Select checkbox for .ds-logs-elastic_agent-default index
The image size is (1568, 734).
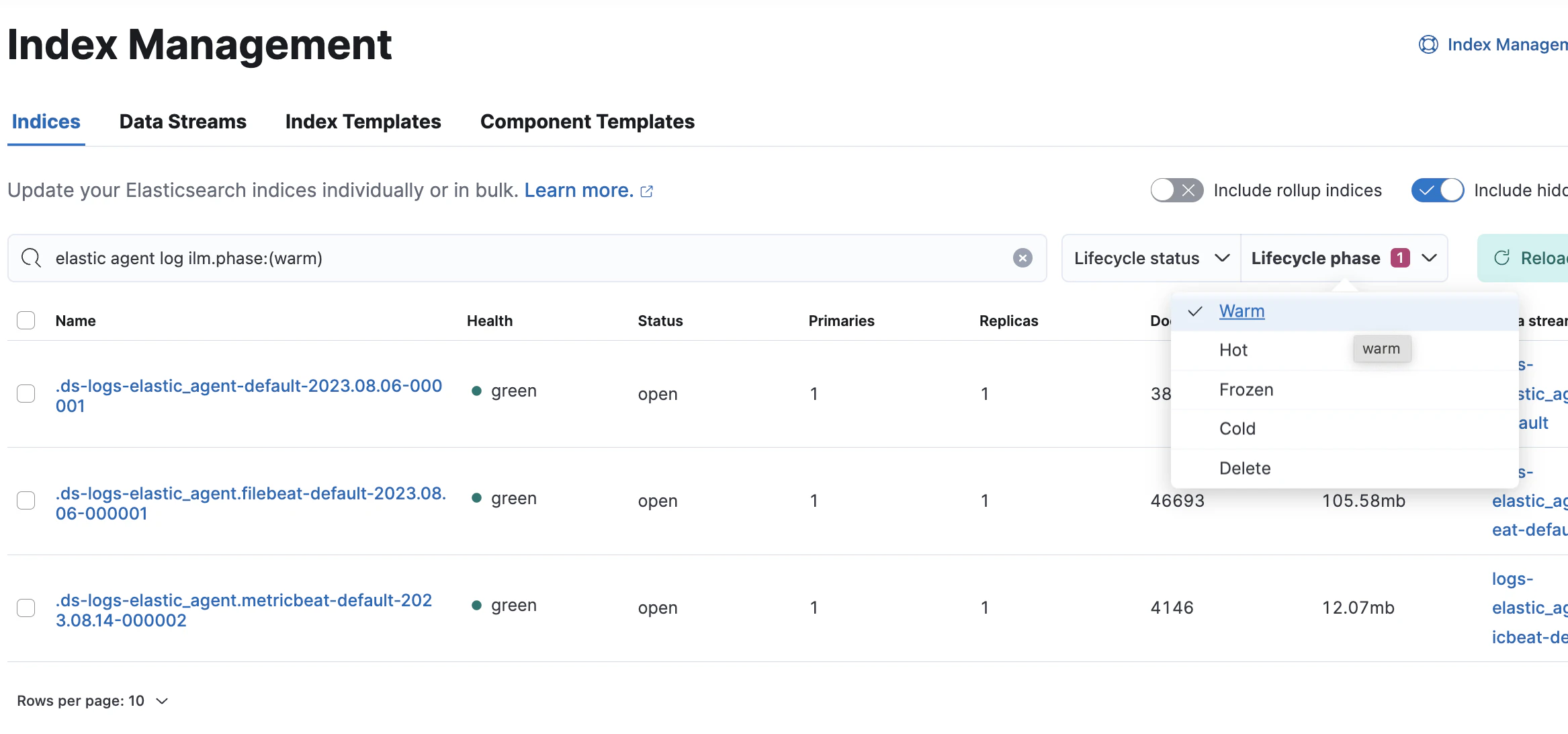pyautogui.click(x=26, y=394)
